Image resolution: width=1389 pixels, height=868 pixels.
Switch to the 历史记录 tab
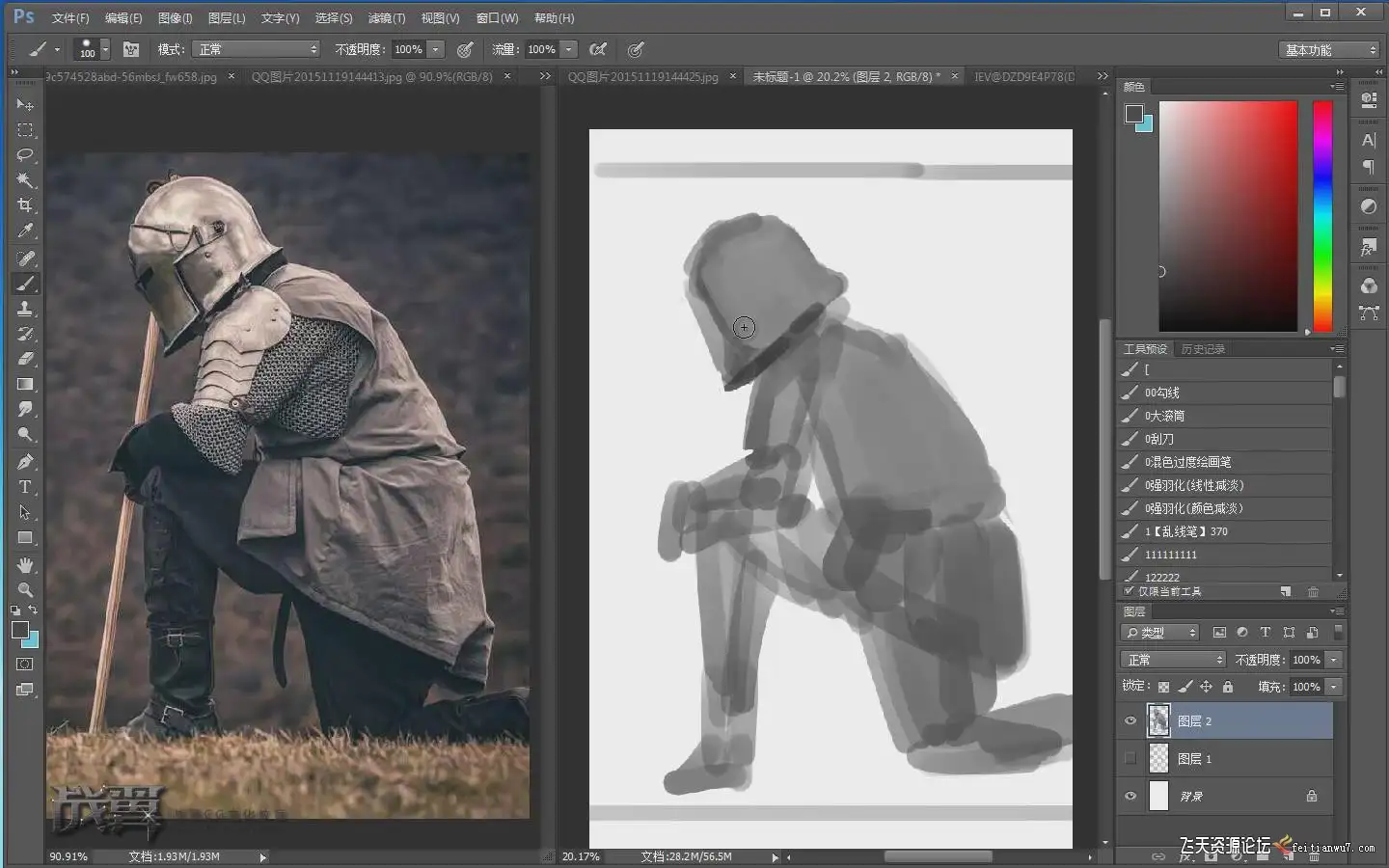coord(1203,349)
